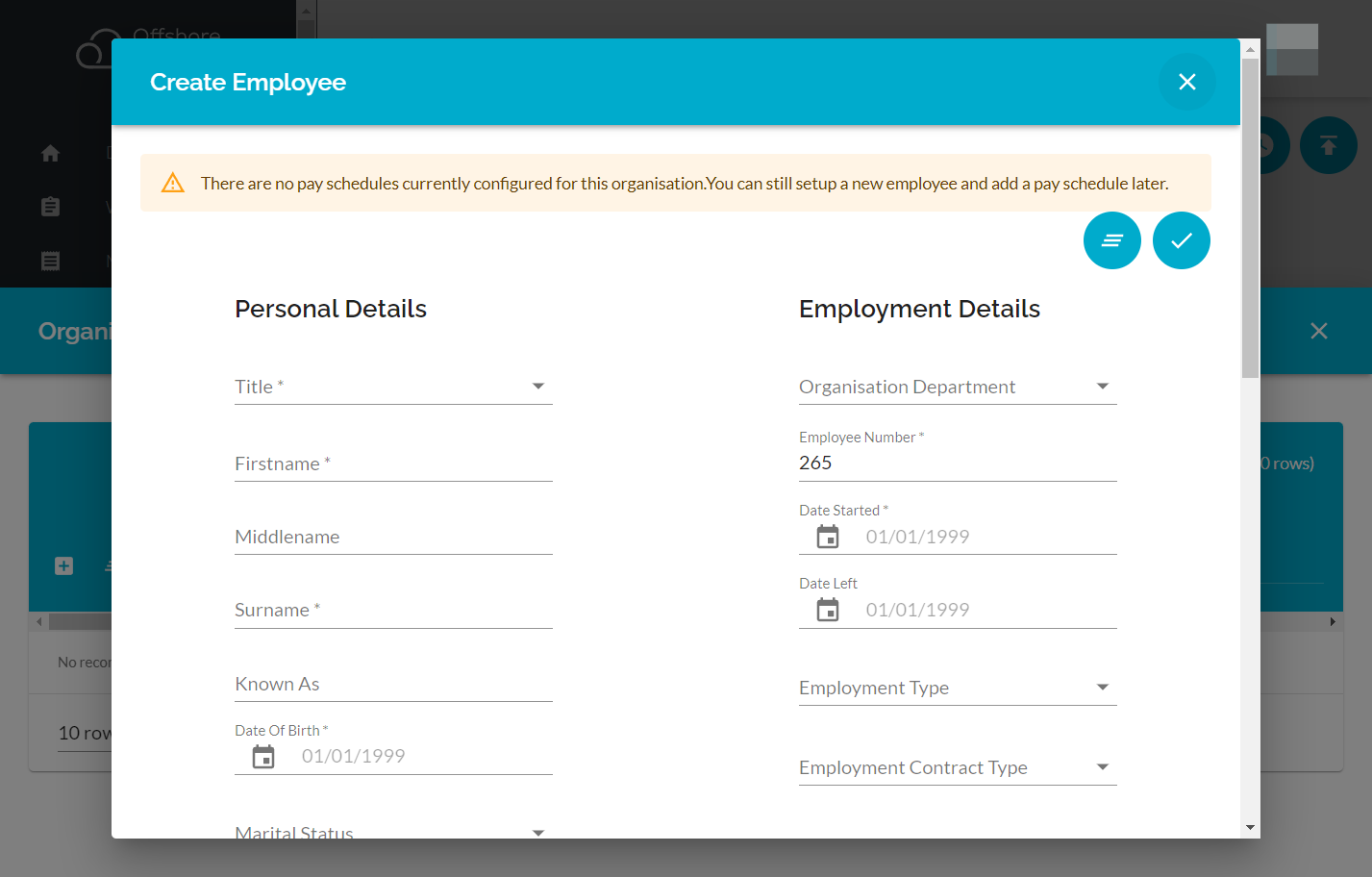Click the upload arrow button in background

click(1329, 145)
